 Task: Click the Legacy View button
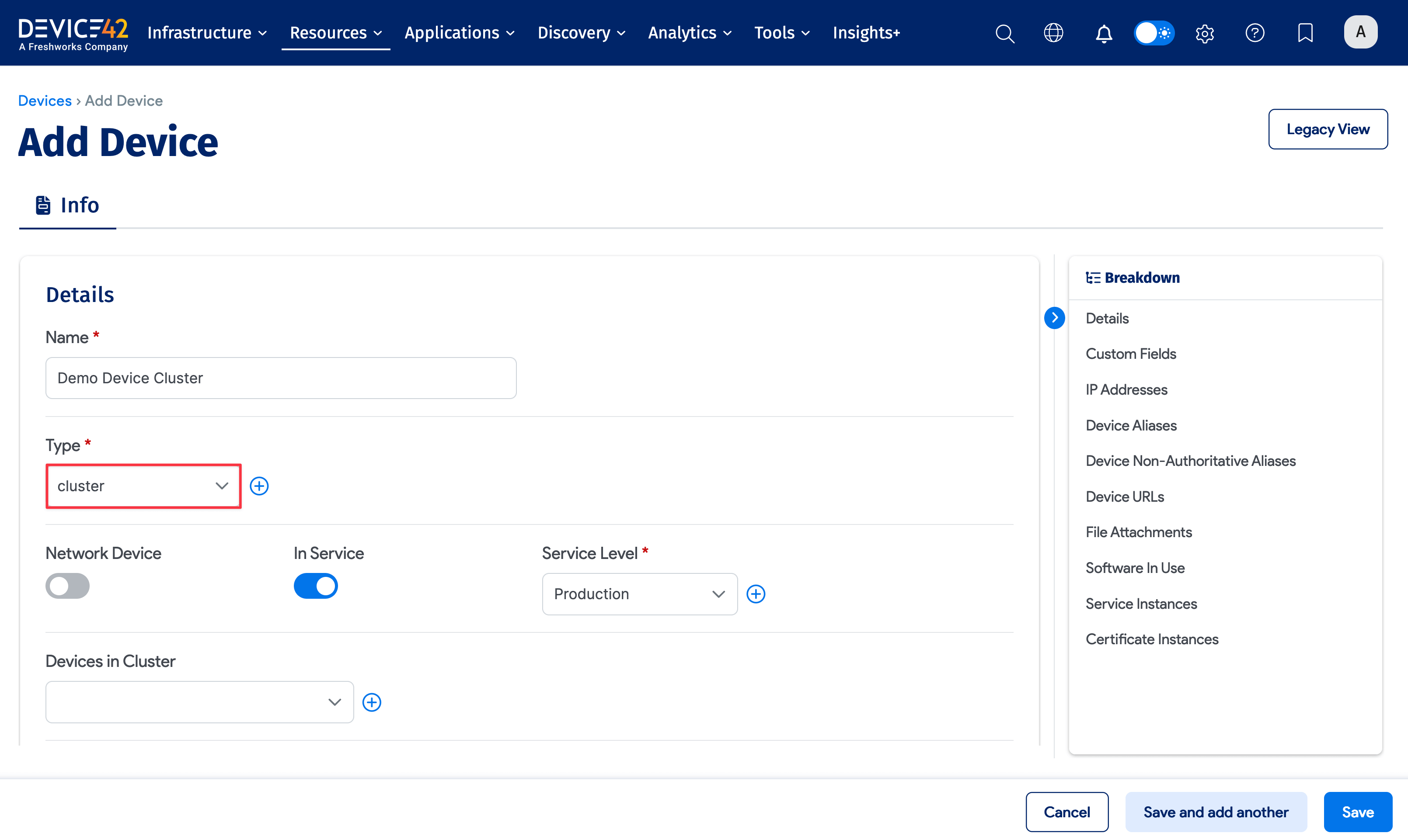[x=1328, y=129]
